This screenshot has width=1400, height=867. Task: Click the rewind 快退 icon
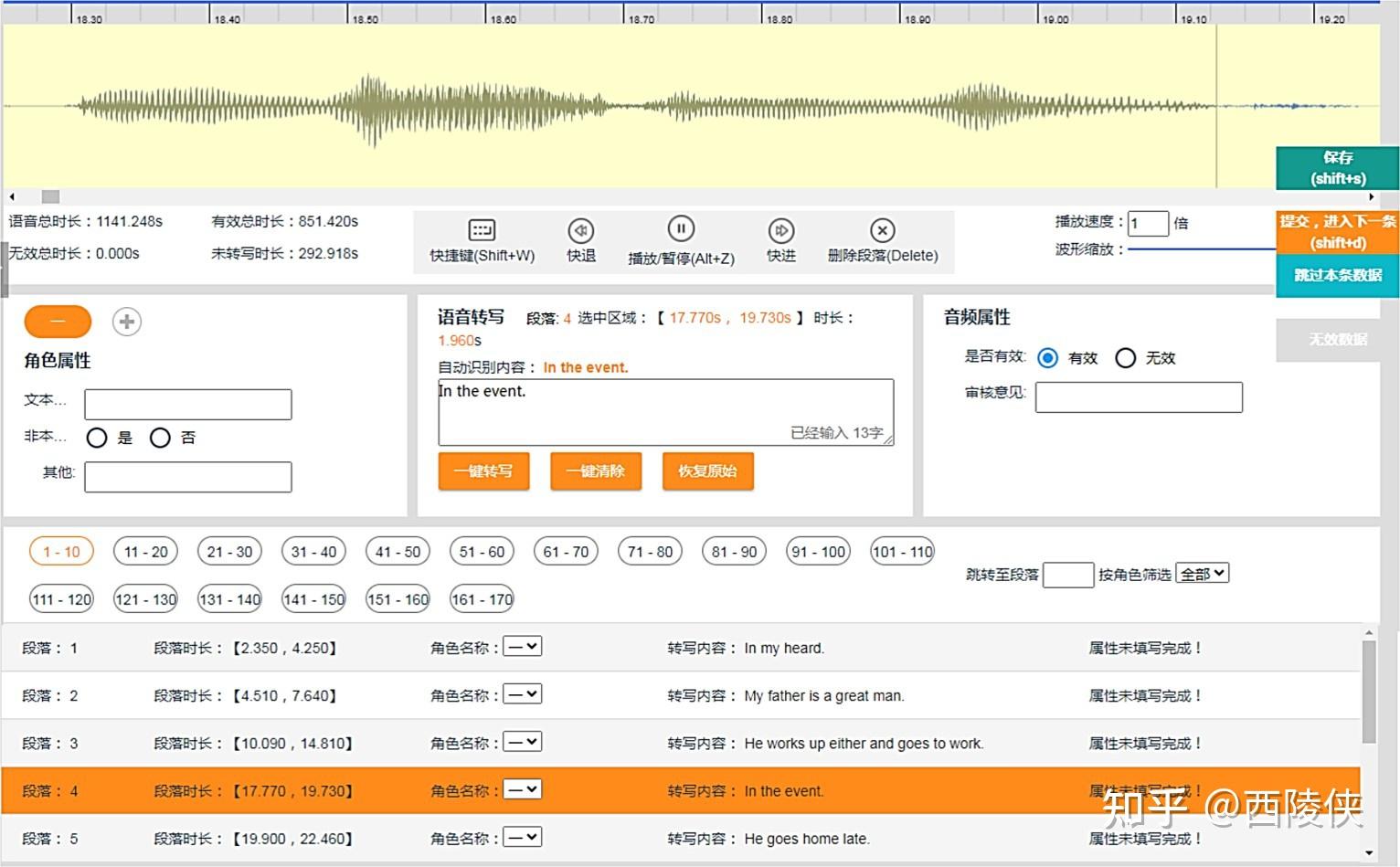coord(580,230)
